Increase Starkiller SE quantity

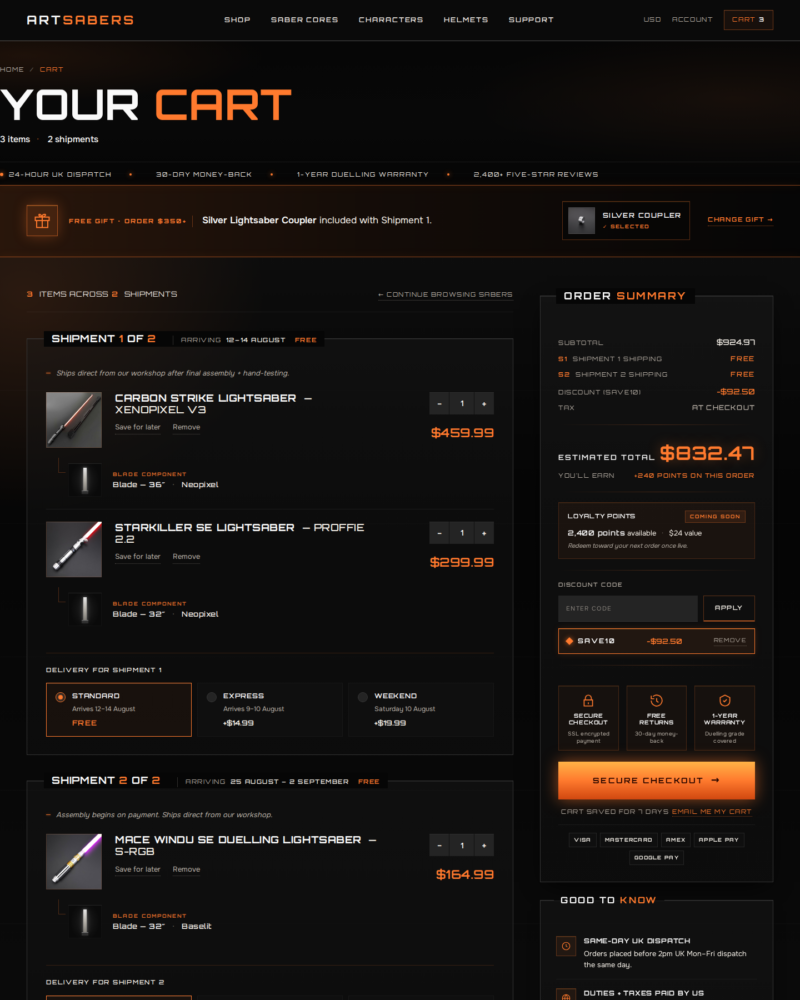tap(484, 533)
